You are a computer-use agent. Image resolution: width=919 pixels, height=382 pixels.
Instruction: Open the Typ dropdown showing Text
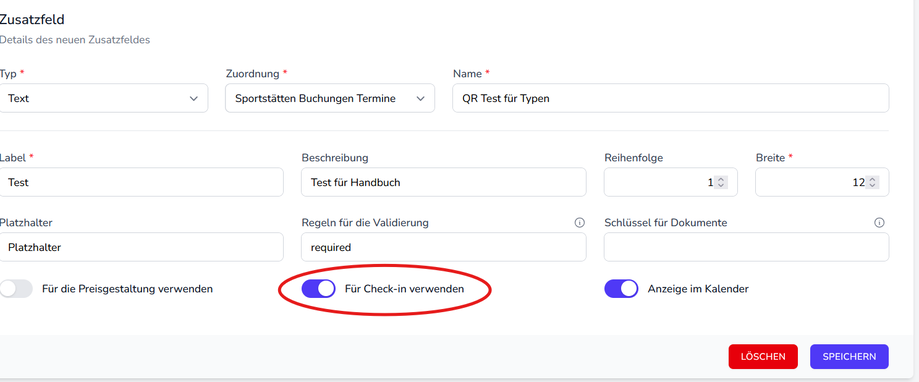[104, 98]
